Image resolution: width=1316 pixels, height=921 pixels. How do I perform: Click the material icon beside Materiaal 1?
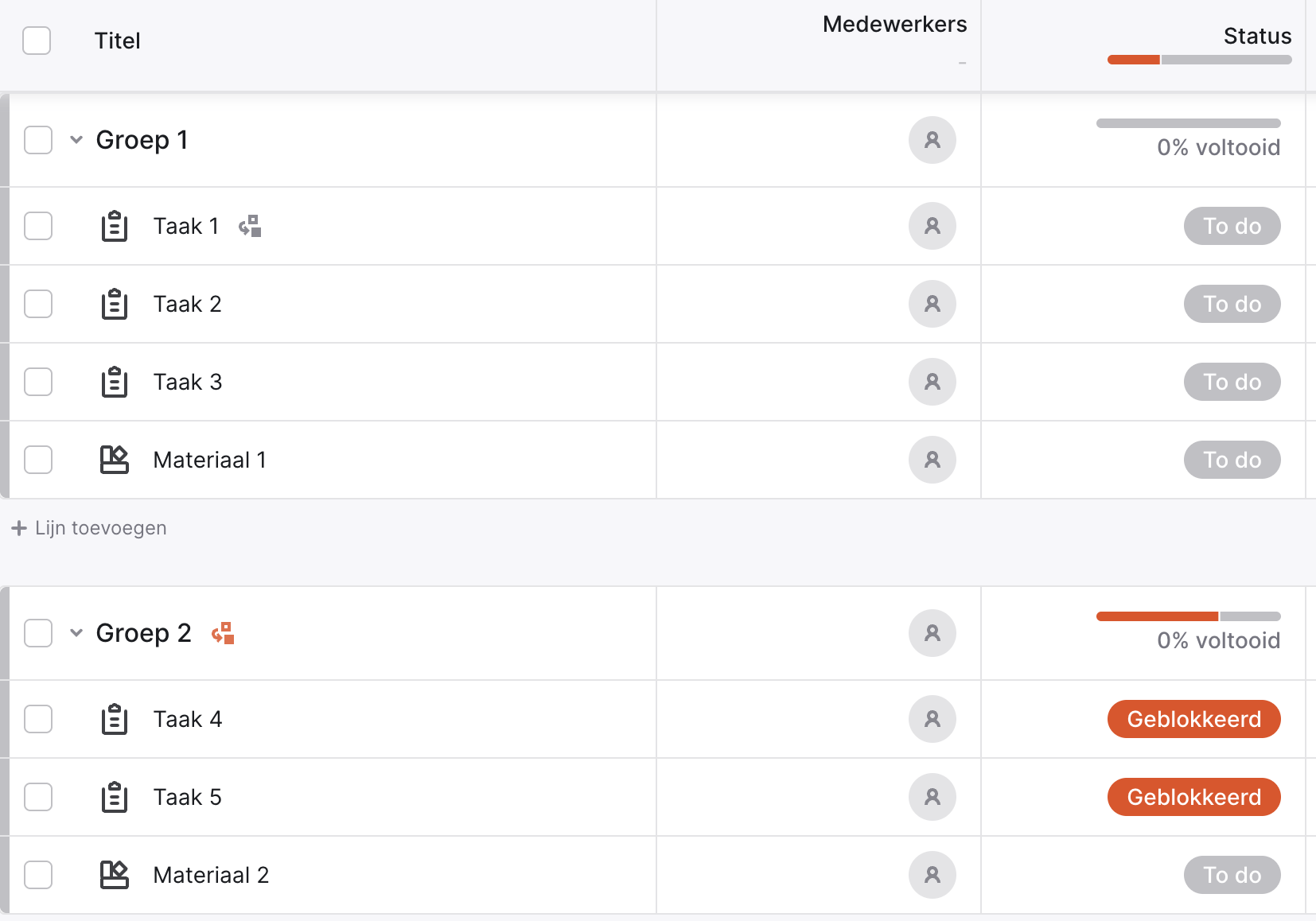(x=115, y=460)
